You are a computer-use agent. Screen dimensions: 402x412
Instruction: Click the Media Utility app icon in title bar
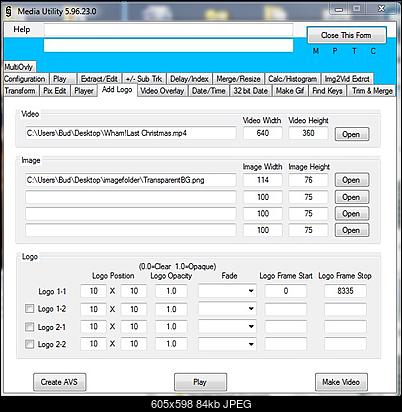coord(9,11)
